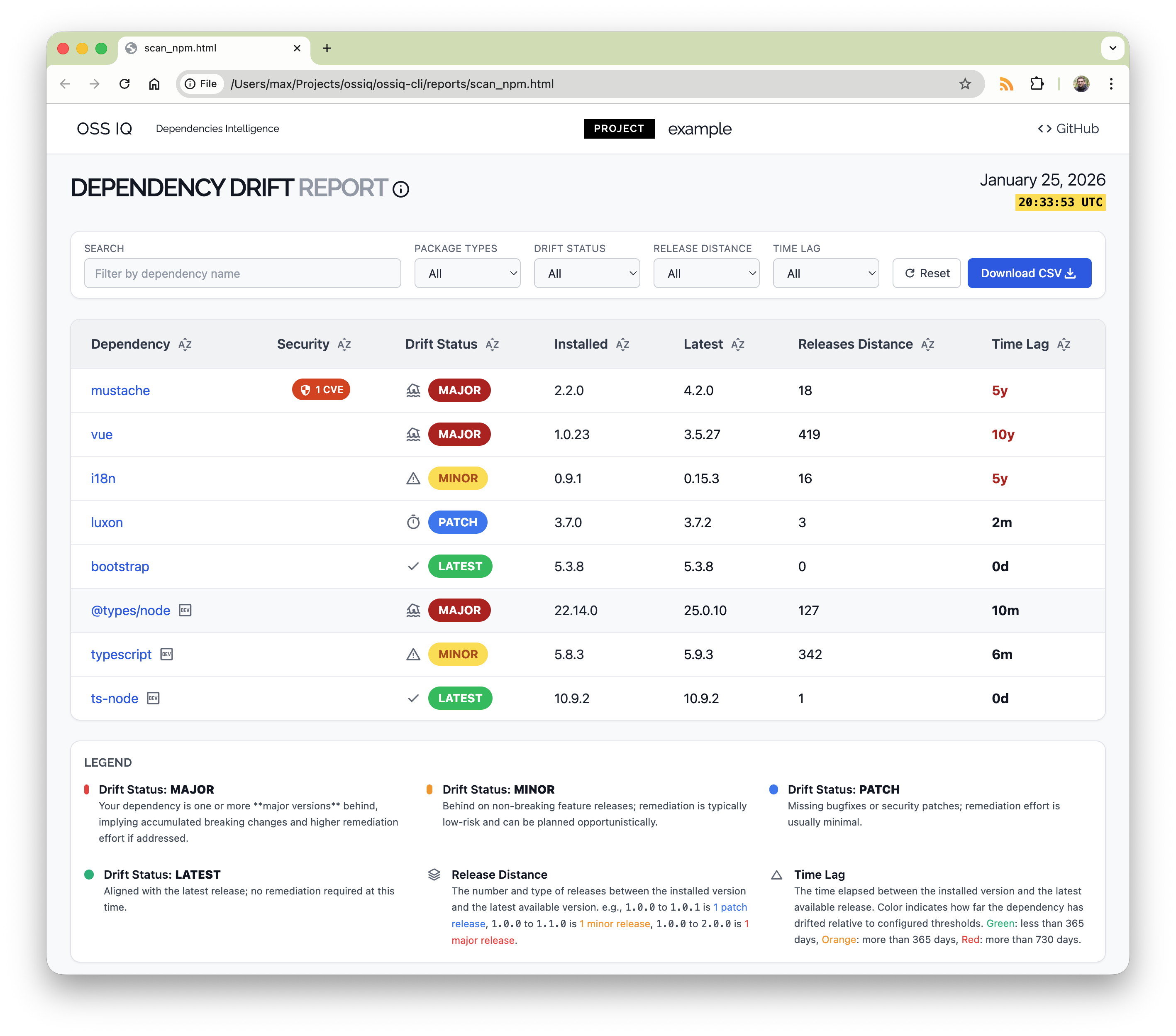The image size is (1176, 1036).
Task: Open the TIME LAG dropdown
Action: pyautogui.click(x=826, y=274)
